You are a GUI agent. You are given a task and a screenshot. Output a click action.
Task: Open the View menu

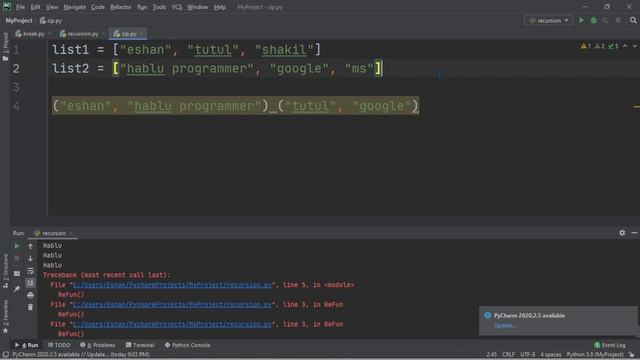pyautogui.click(x=52, y=7)
